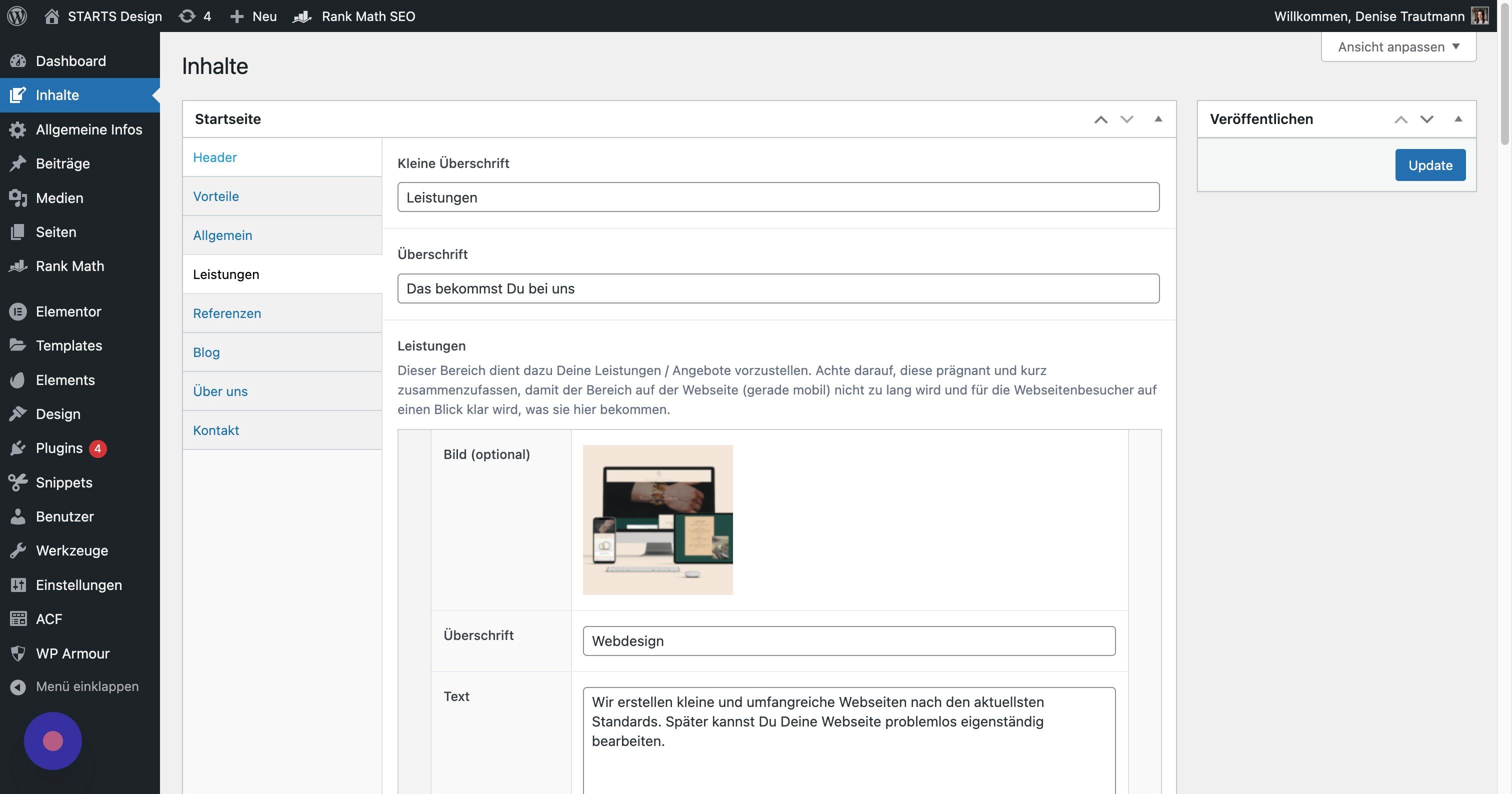Viewport: 1512px width, 794px height.
Task: Select the Leistungen tab
Action: pyautogui.click(x=281, y=274)
